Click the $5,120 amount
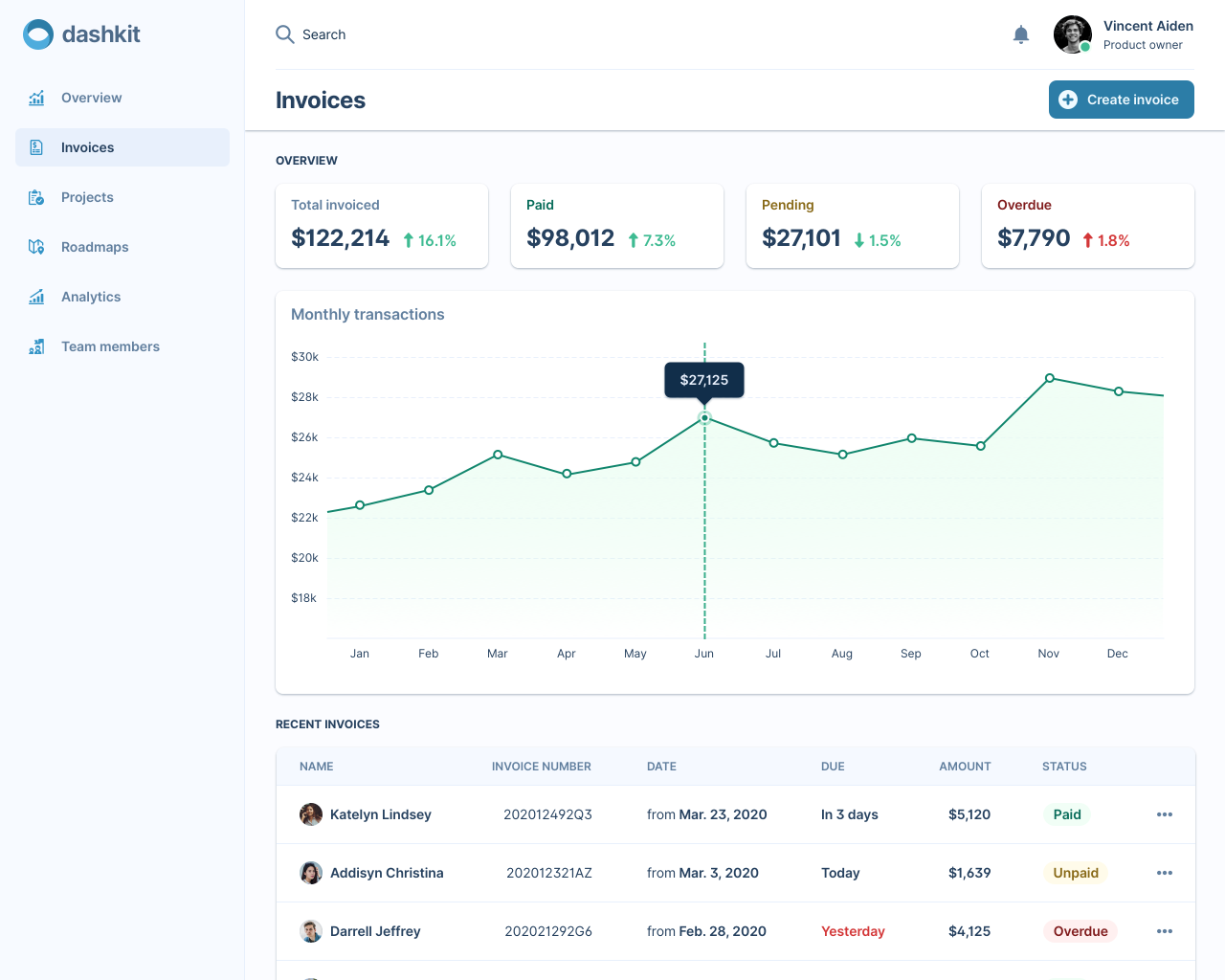1225x980 pixels. [x=969, y=814]
